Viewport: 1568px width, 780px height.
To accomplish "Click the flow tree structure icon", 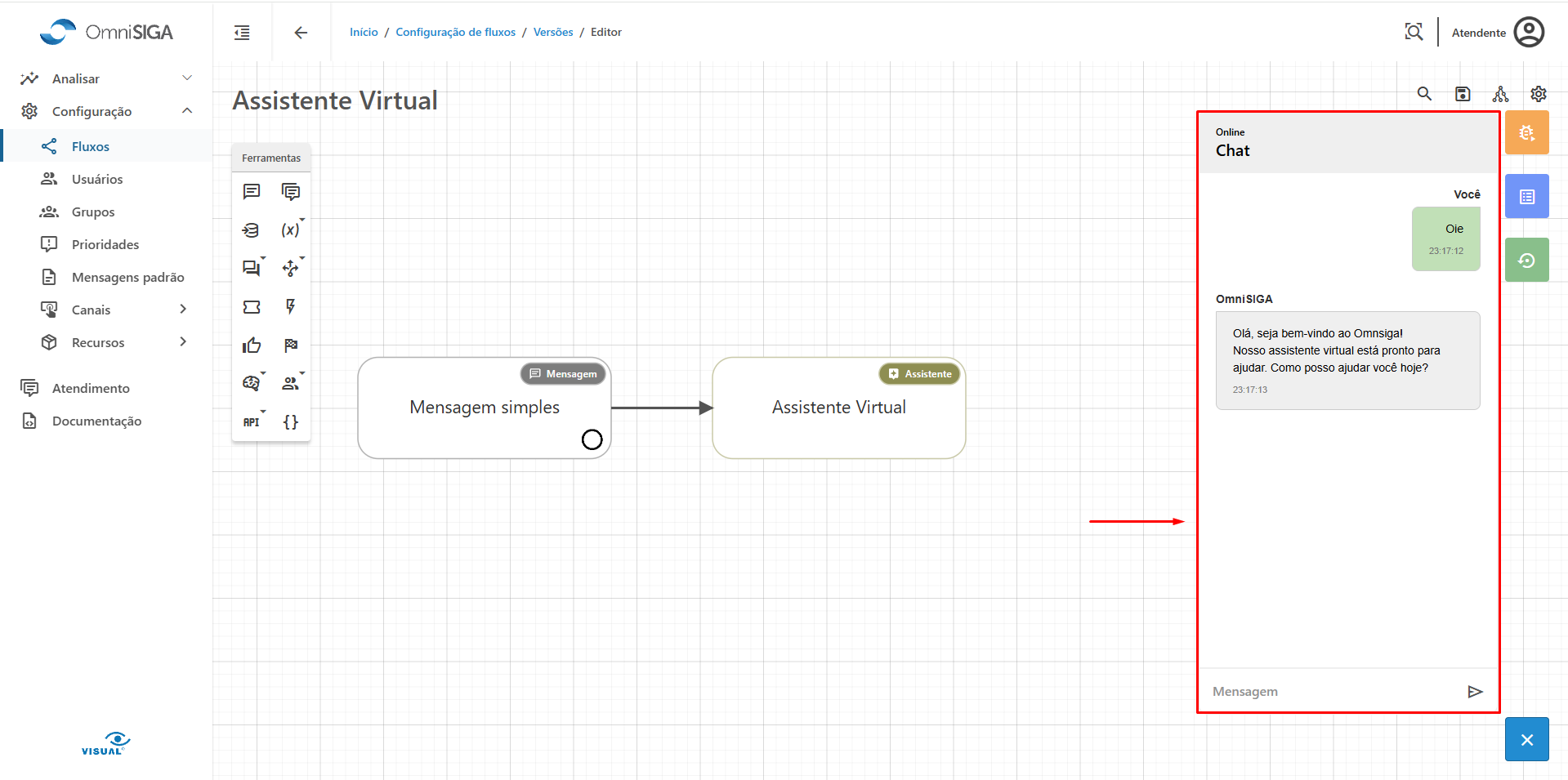I will pyautogui.click(x=1500, y=94).
